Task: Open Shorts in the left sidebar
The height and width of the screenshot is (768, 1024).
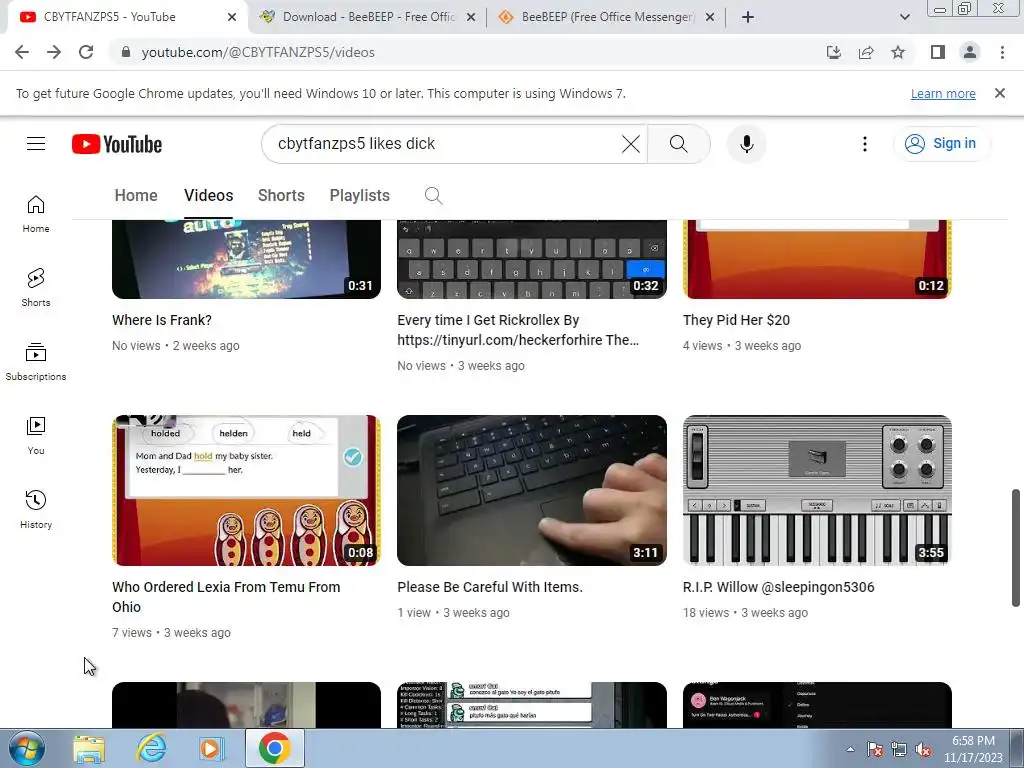Action: 36,288
